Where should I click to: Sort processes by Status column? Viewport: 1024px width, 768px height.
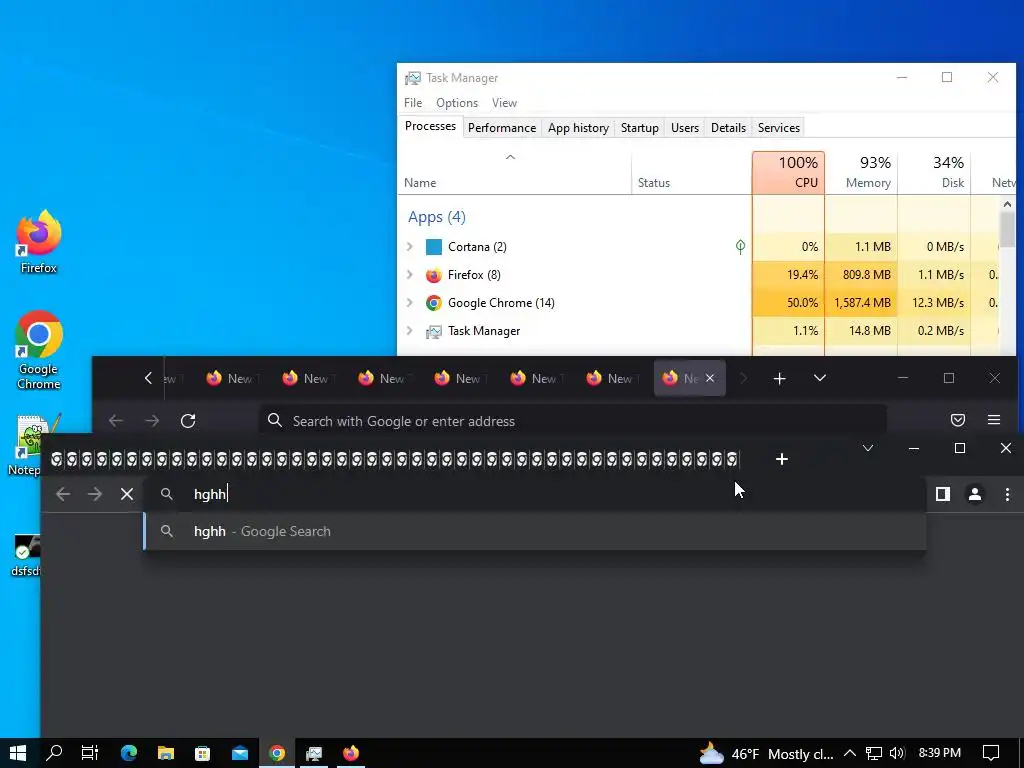coord(692,172)
